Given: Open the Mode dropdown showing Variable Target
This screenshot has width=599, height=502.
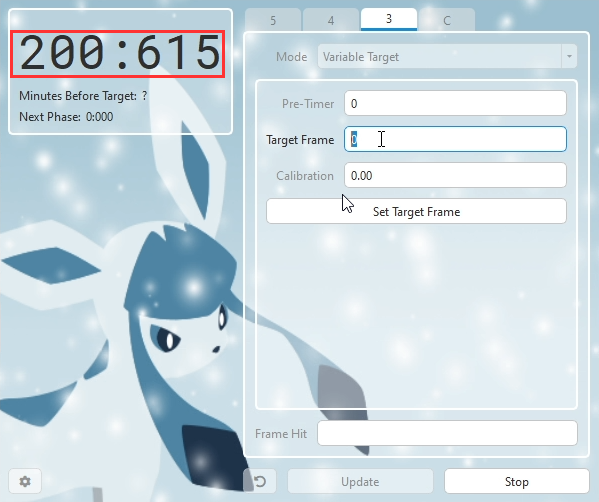Looking at the screenshot, I should [447, 57].
